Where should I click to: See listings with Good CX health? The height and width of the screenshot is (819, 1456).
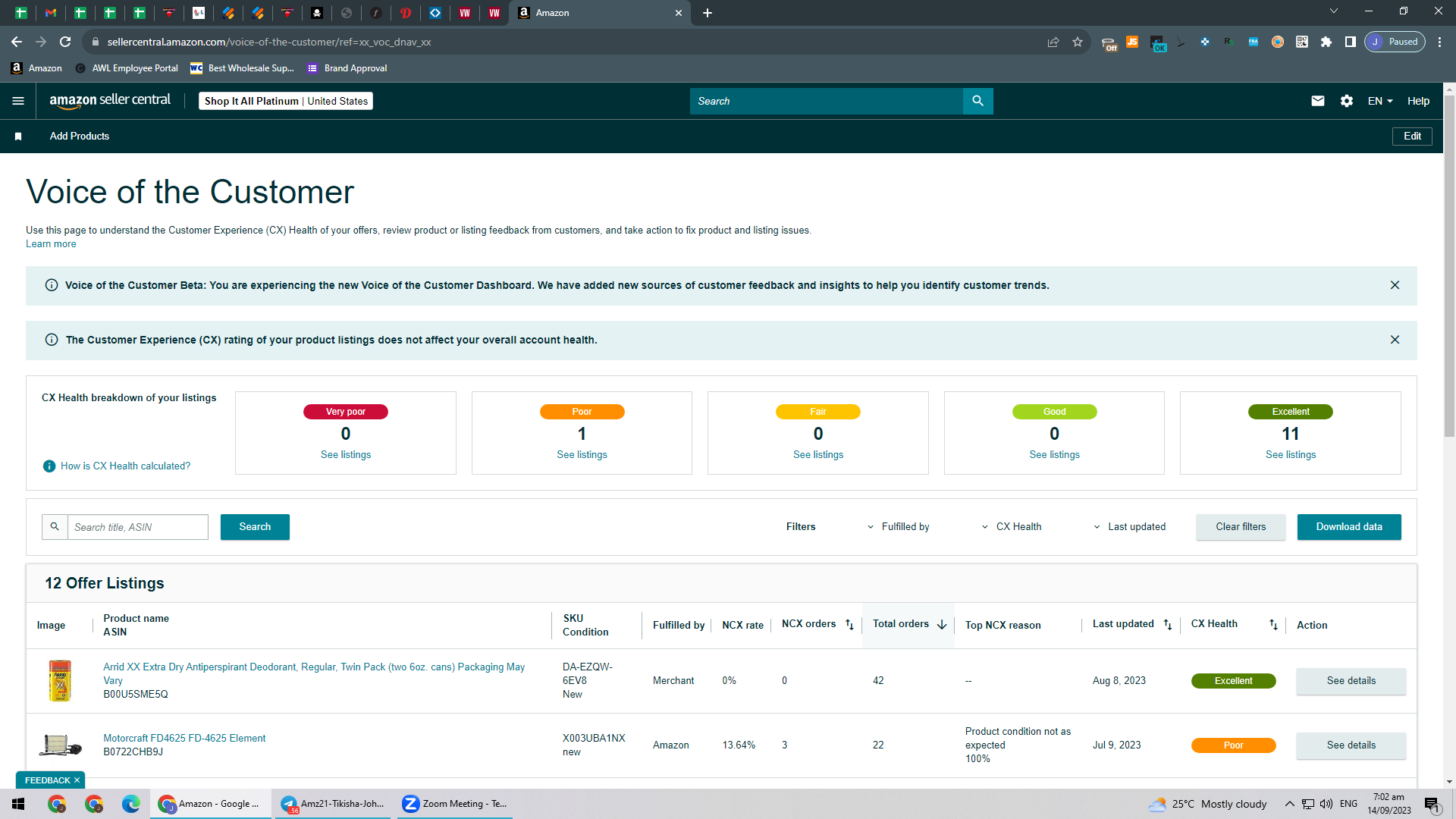coord(1054,455)
